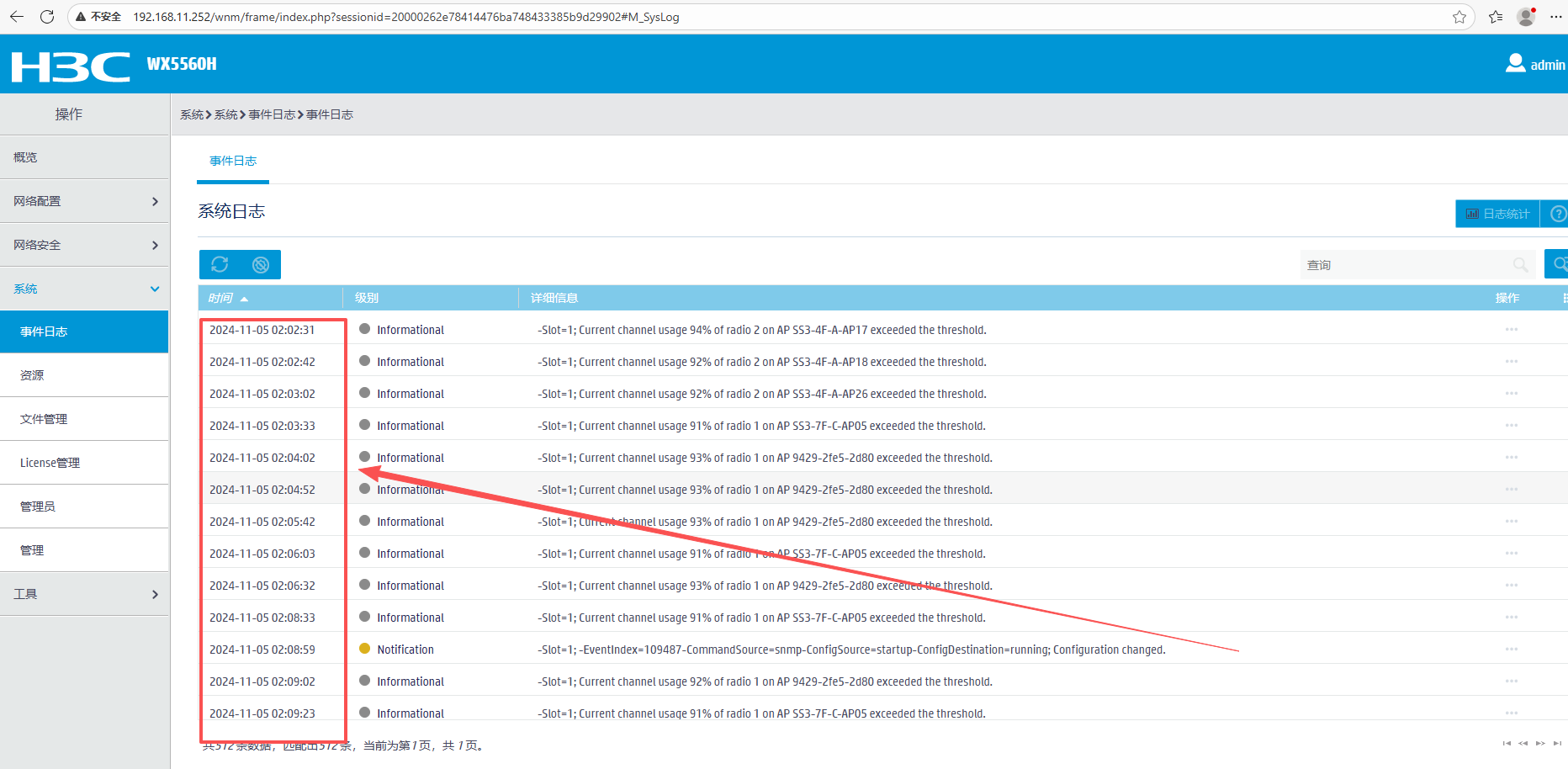Click the H3C logo
Viewport: 1568px width, 769px height.
[x=71, y=66]
